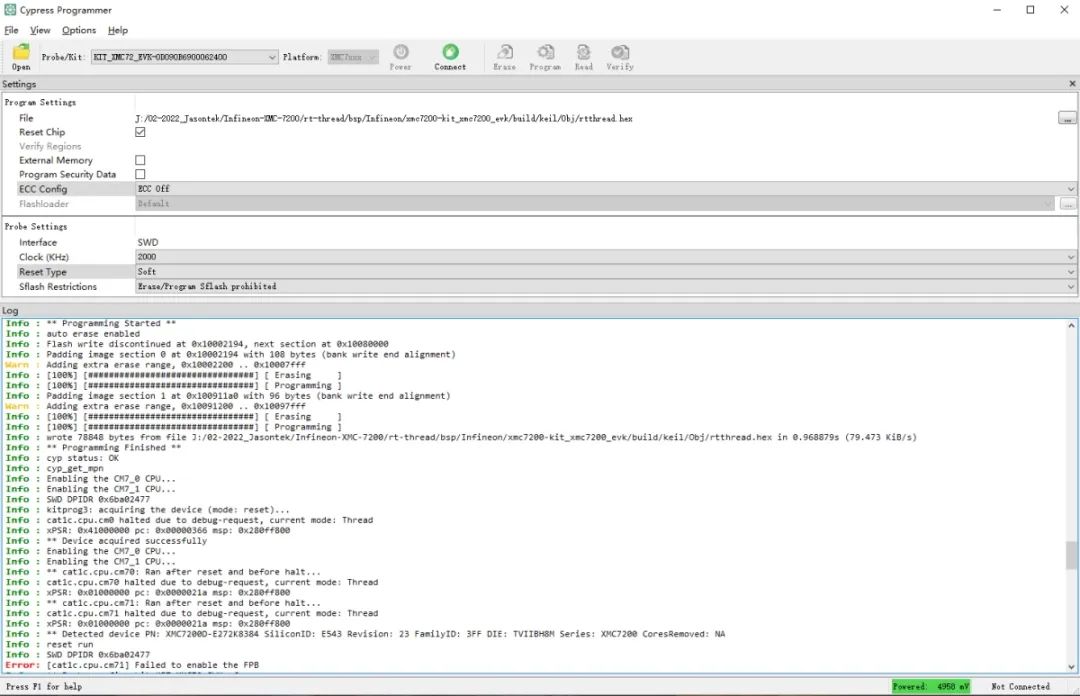Open the View menu
The image size is (1080, 696).
click(40, 30)
